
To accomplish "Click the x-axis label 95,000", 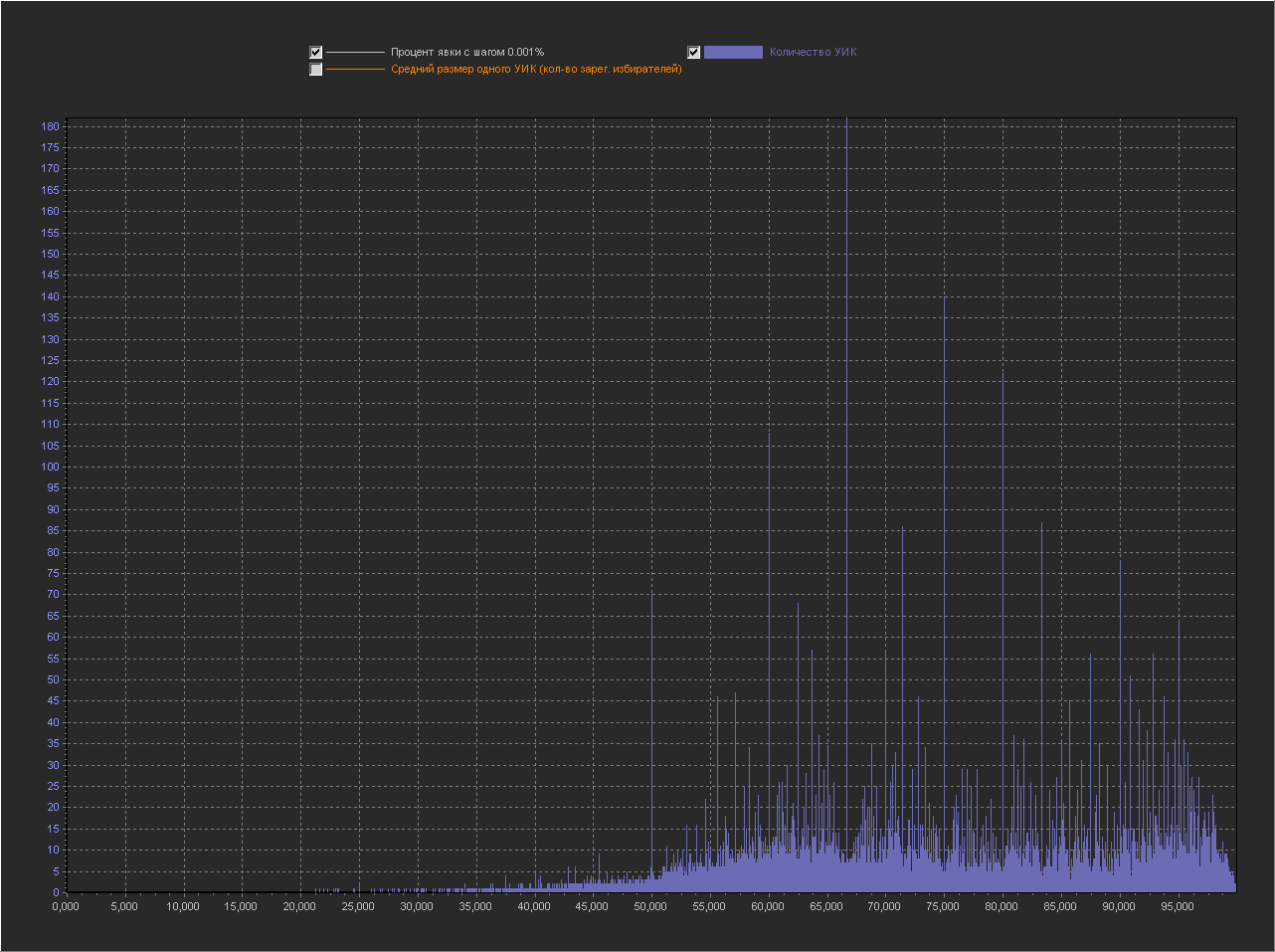I will (x=1179, y=906).
